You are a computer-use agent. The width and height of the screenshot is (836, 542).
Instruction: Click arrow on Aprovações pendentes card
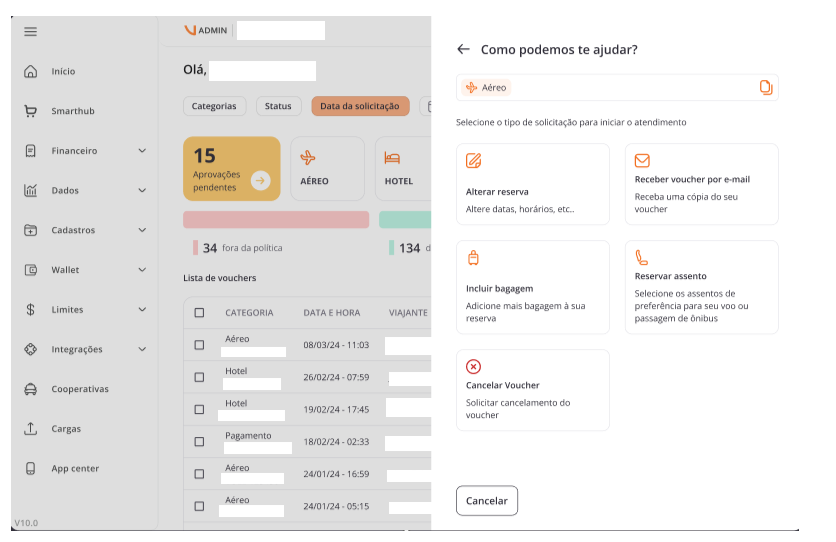pos(260,181)
